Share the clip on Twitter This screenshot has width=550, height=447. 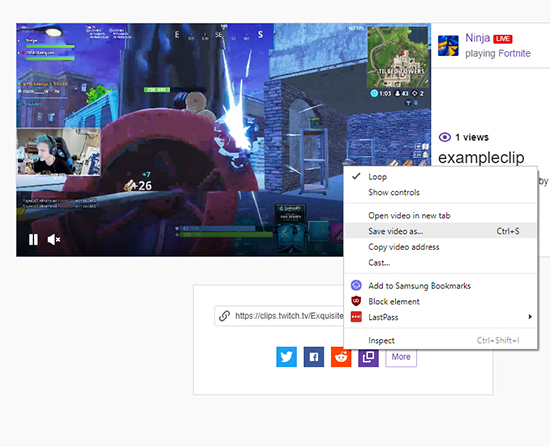[286, 357]
